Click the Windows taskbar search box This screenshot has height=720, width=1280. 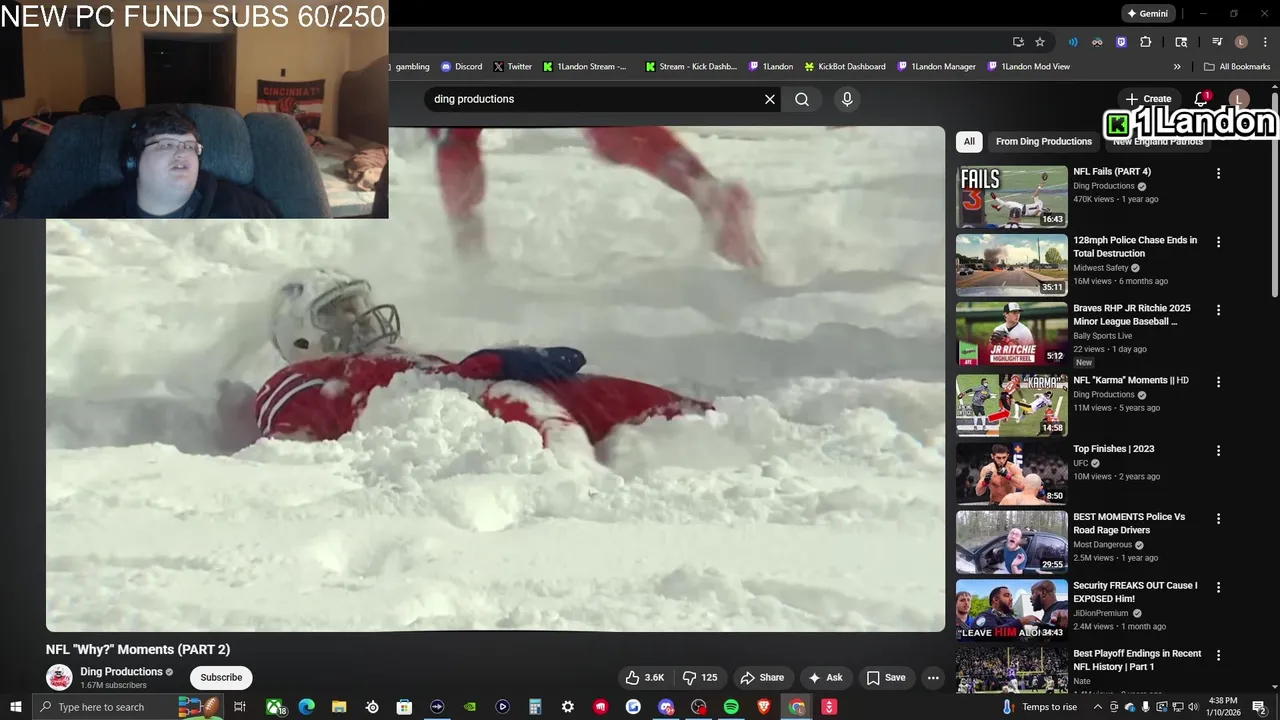[x=128, y=707]
